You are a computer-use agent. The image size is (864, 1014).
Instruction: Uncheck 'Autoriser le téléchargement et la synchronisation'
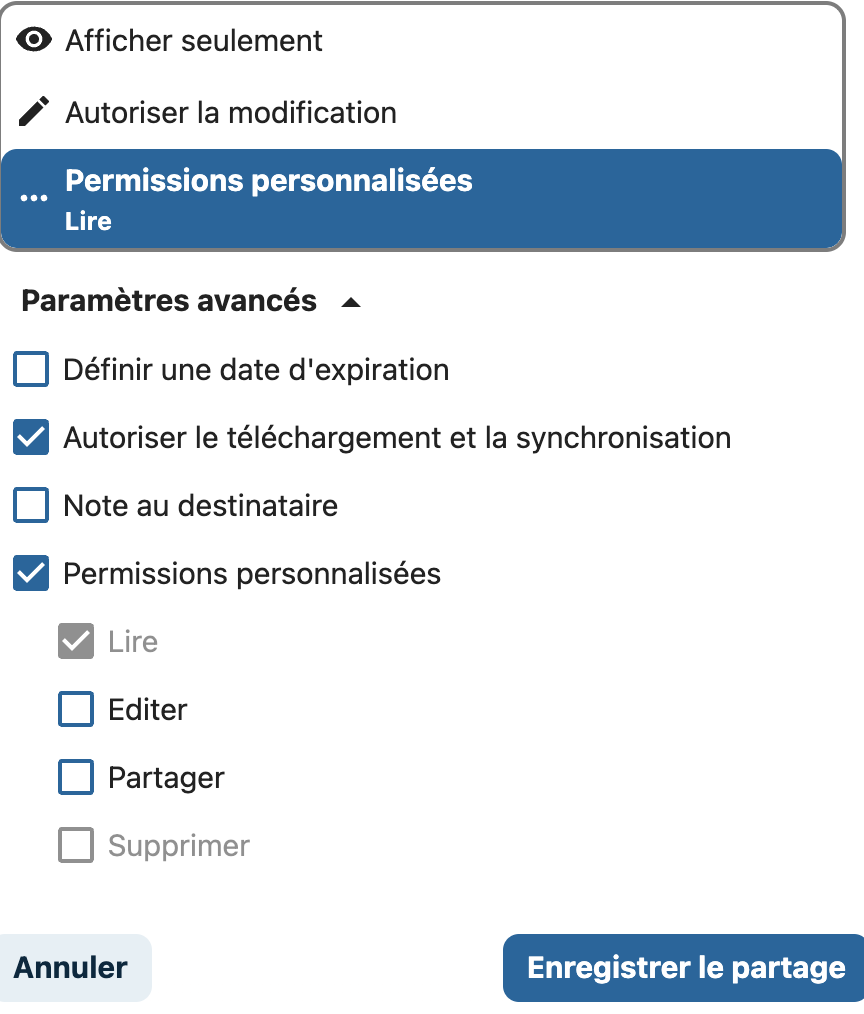31,437
